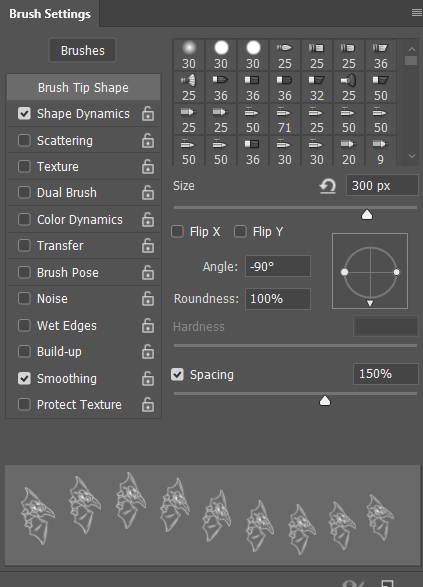Click the lock icon next to Smoothing
The height and width of the screenshot is (587, 423).
pos(148,379)
